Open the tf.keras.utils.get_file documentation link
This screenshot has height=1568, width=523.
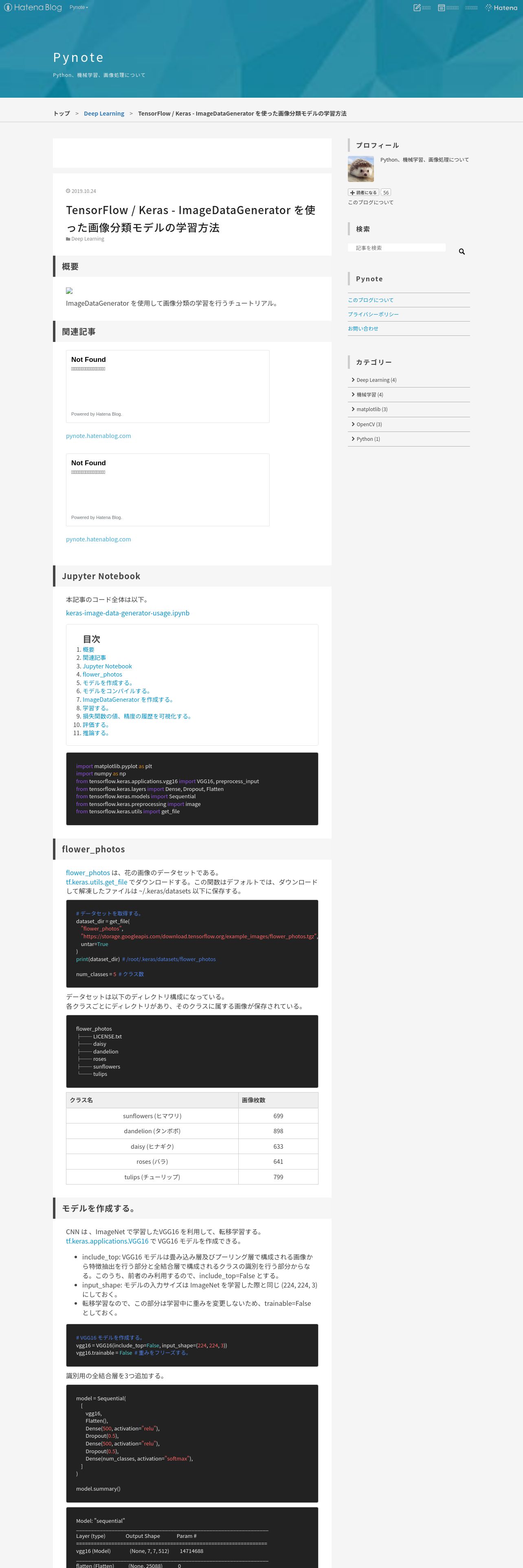[x=97, y=882]
